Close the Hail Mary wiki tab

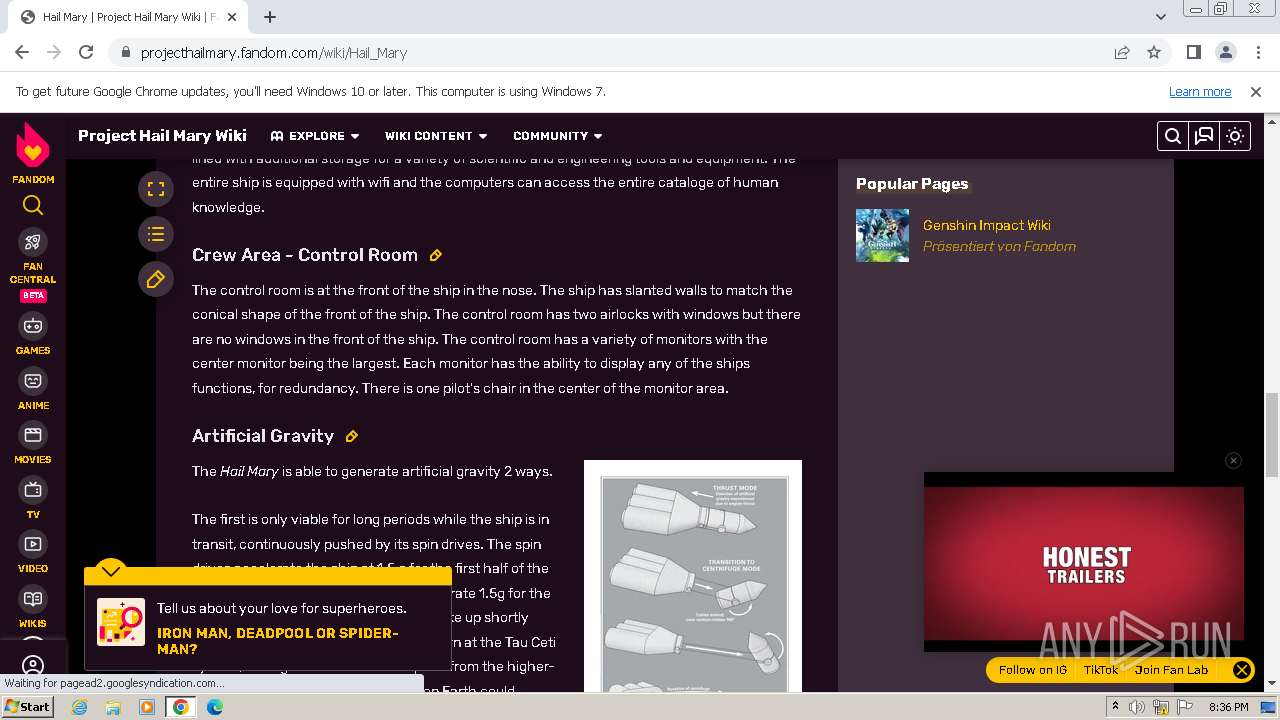coord(232,17)
